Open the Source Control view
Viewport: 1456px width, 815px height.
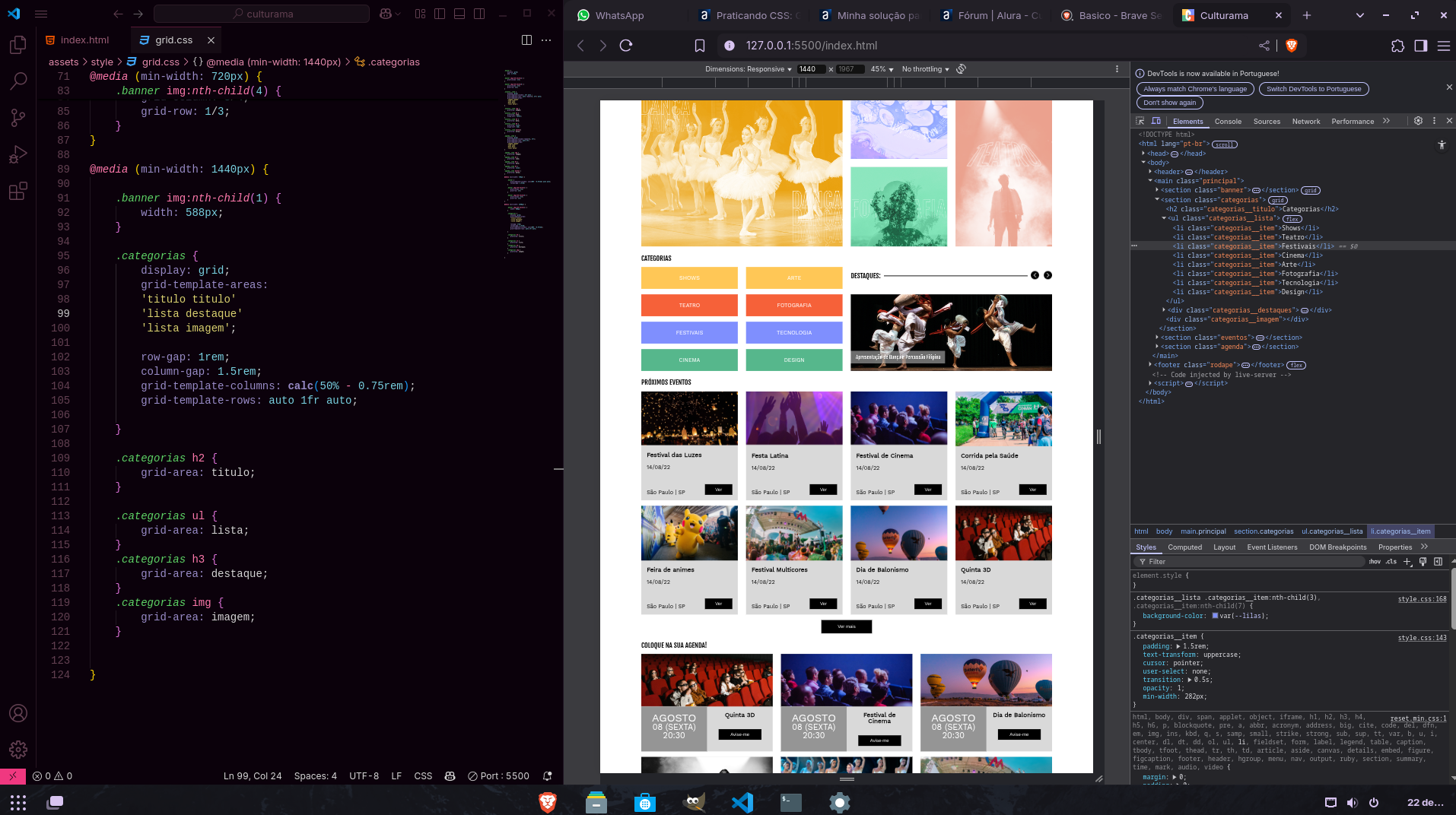[x=18, y=117]
